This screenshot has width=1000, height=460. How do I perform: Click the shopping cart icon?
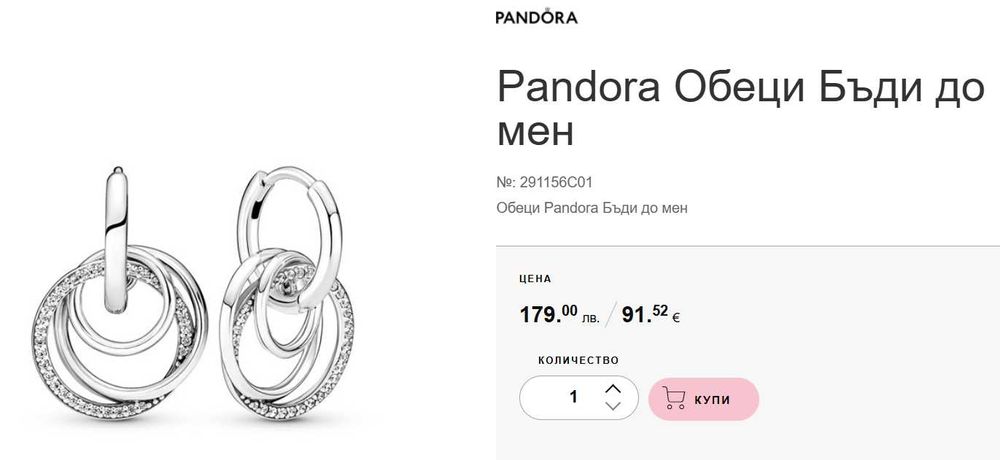tap(674, 399)
